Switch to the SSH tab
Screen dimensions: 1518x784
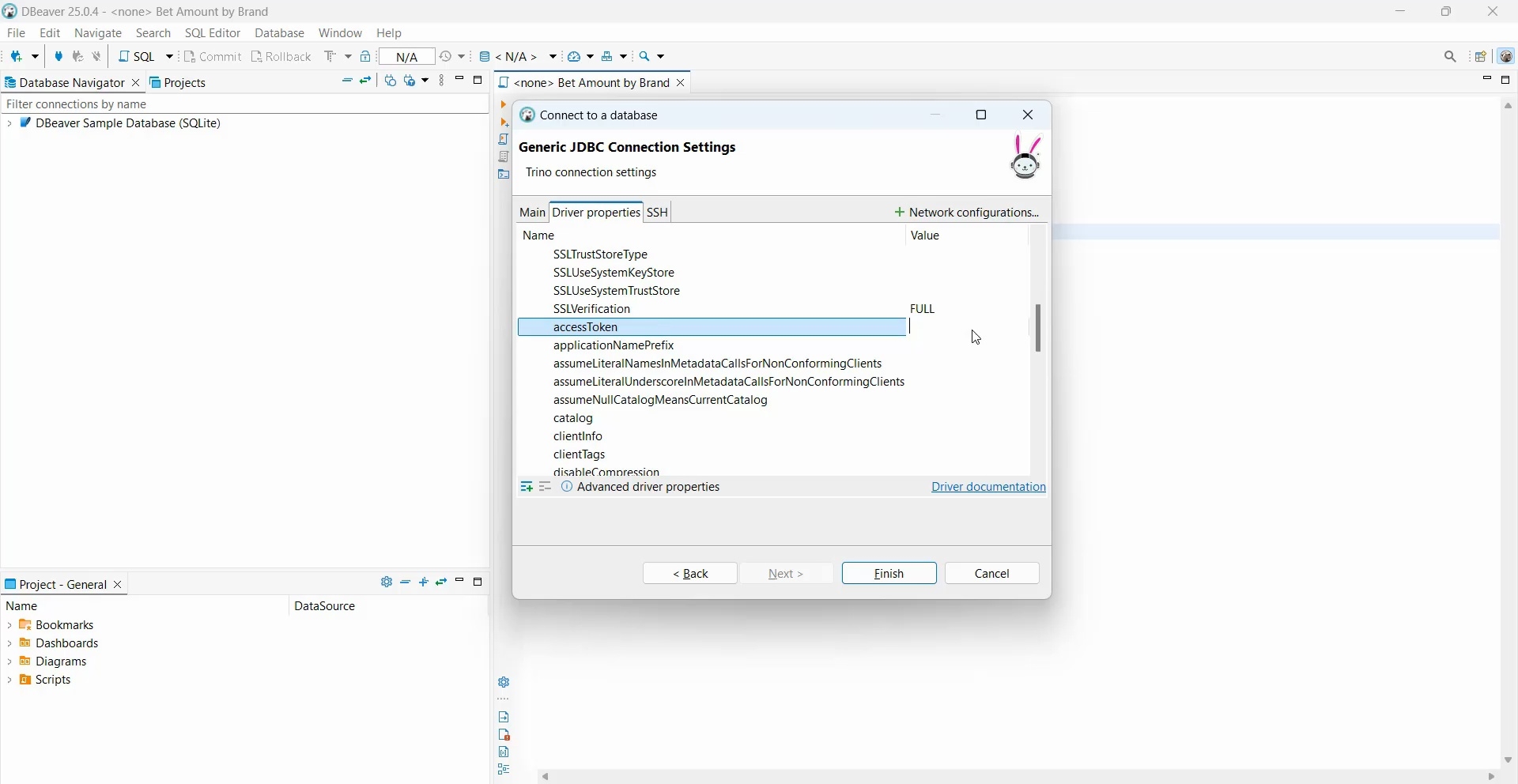pyautogui.click(x=657, y=212)
